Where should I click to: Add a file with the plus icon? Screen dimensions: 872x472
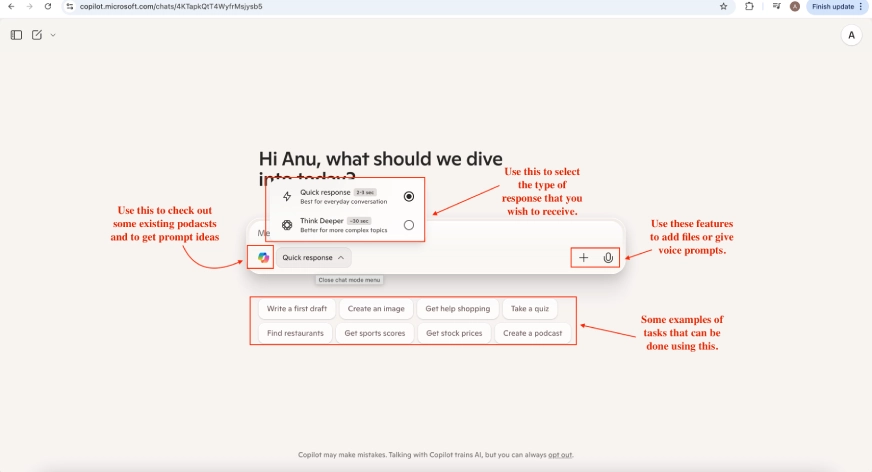click(583, 257)
